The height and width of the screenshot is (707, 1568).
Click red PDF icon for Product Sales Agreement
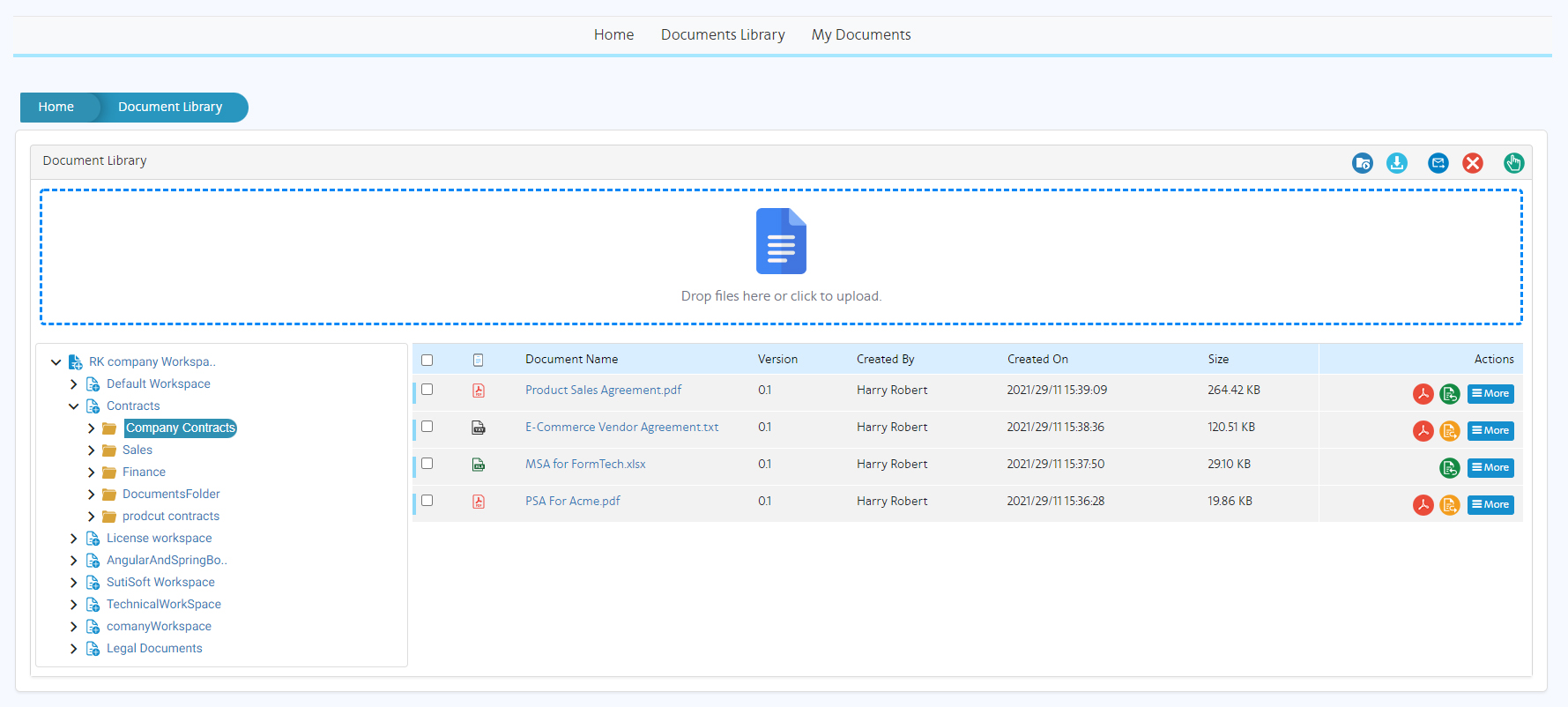tap(1423, 394)
